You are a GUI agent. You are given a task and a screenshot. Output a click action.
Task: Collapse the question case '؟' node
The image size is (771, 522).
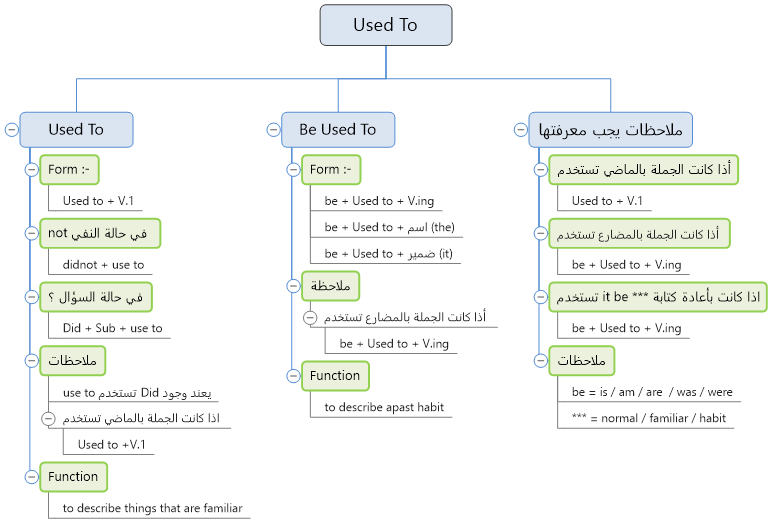pos(31,297)
